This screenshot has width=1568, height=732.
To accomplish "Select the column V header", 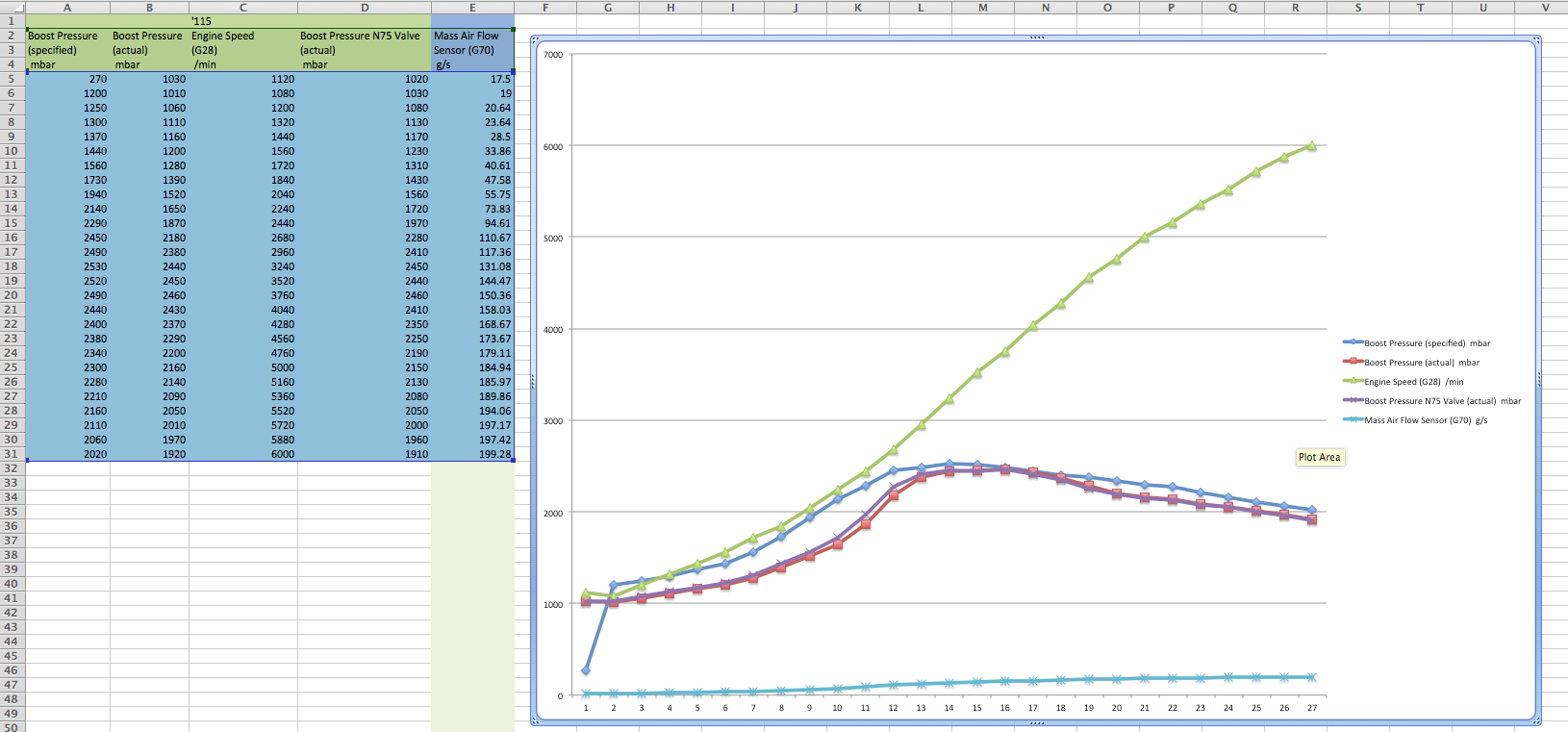I will pos(1545,7).
